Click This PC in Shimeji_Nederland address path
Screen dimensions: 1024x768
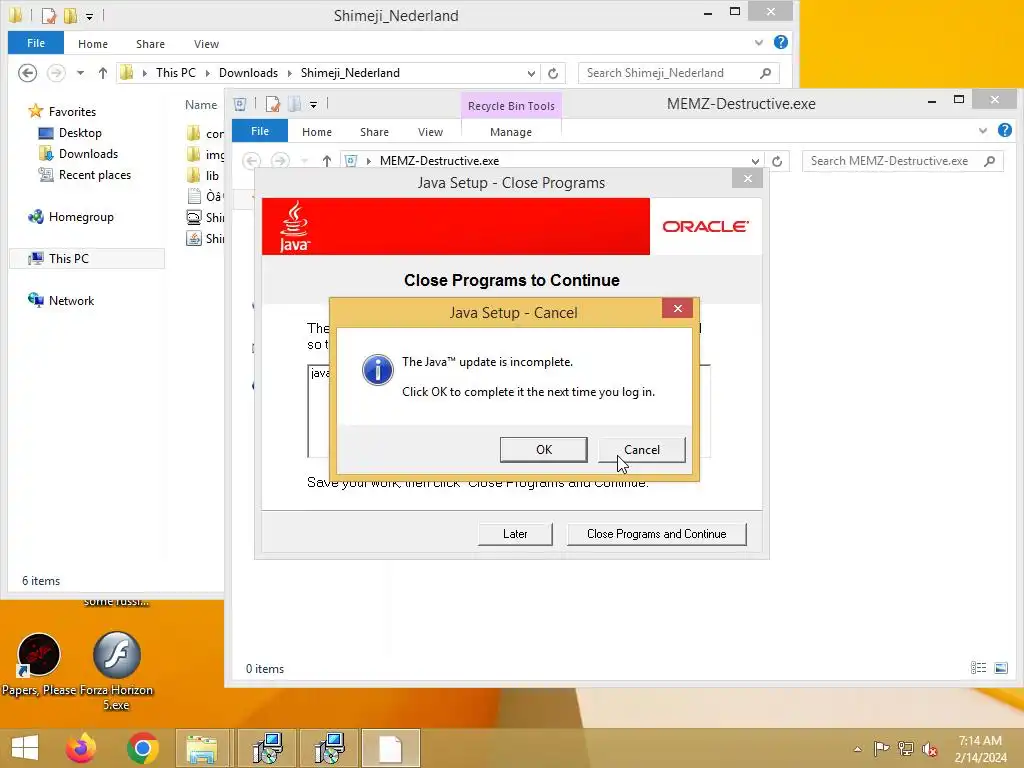(176, 72)
